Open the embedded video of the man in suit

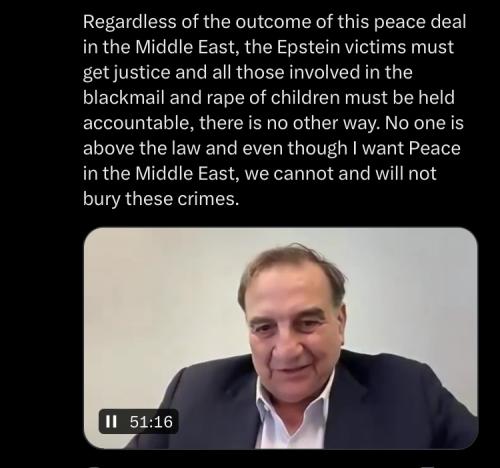pyautogui.click(x=281, y=338)
